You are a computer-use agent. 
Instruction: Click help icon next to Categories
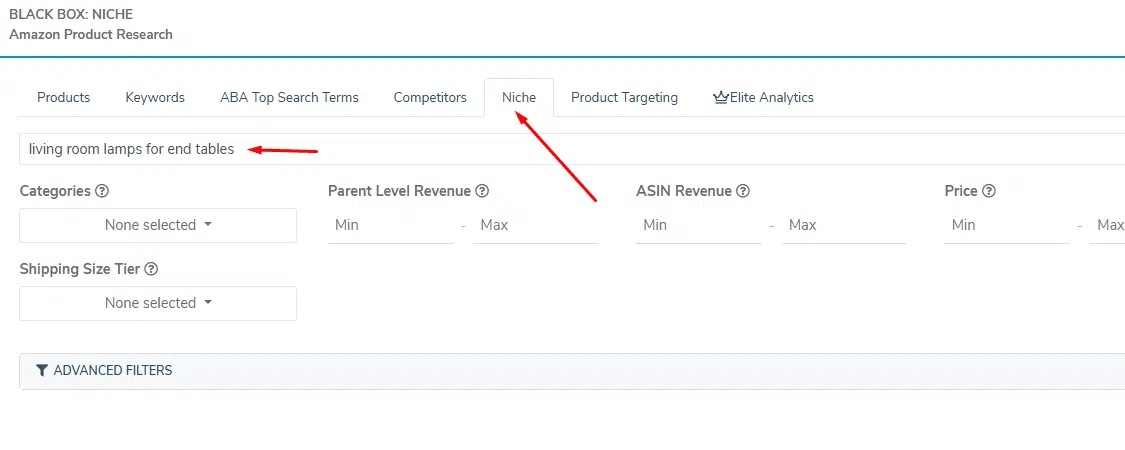click(102, 191)
